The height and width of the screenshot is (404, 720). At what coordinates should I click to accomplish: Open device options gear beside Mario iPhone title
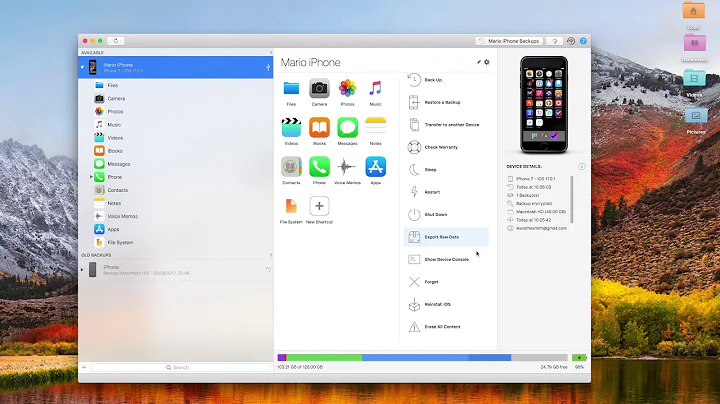(487, 62)
